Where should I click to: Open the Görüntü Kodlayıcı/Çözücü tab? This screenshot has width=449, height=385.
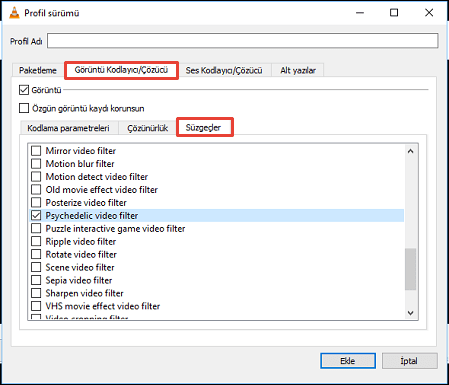pyautogui.click(x=121, y=70)
